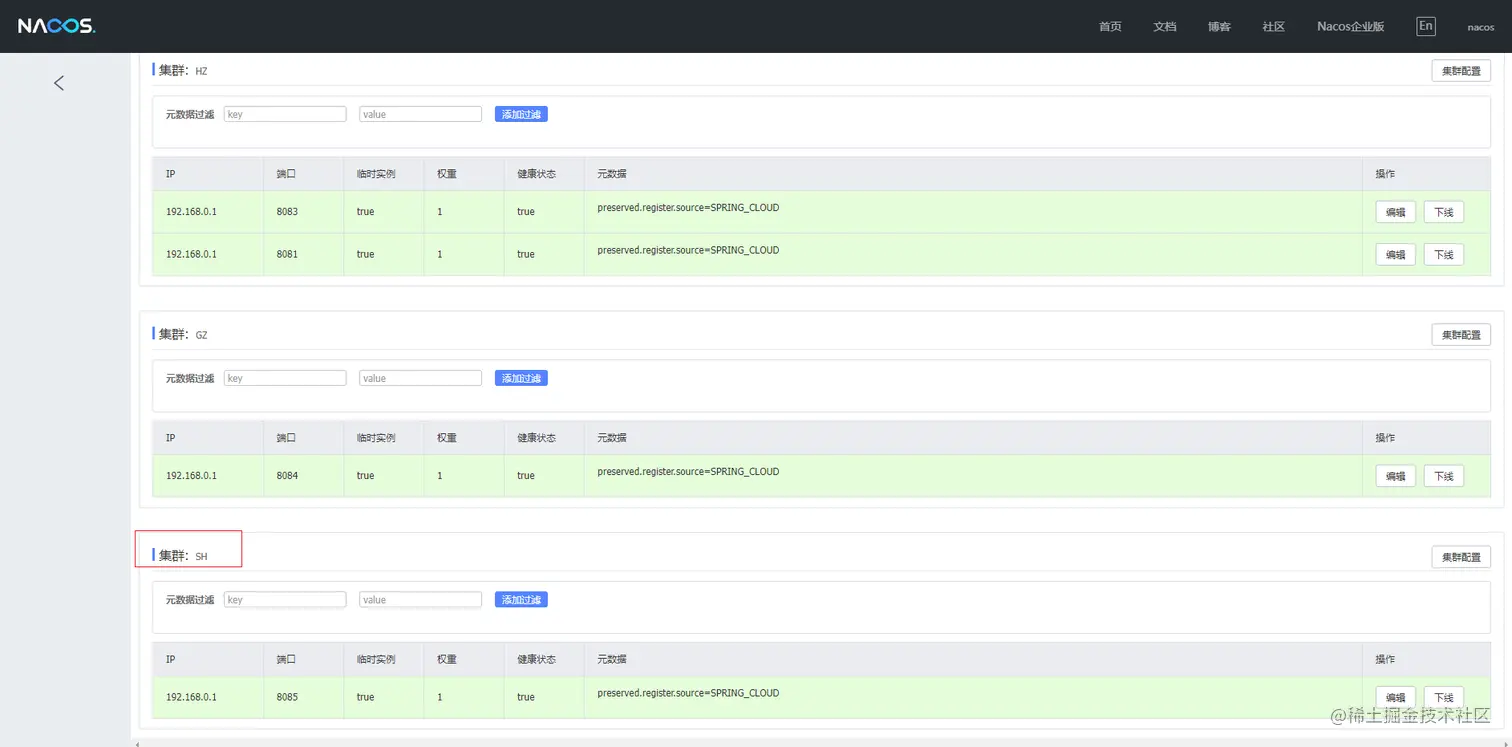Click the 集群 HZ section title
1512x747 pixels.
point(182,70)
